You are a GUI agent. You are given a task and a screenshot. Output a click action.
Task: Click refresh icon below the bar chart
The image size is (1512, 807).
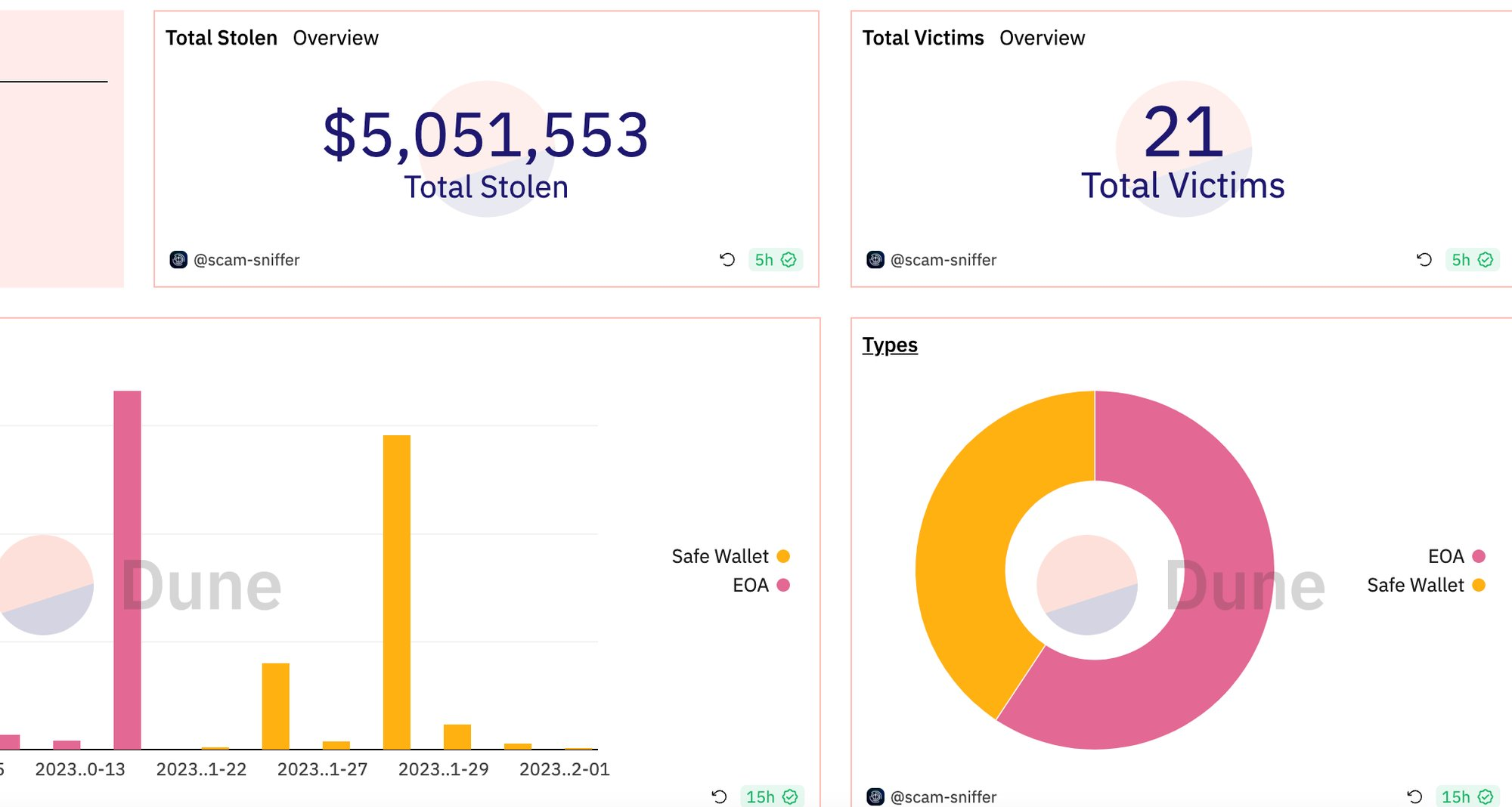click(x=719, y=796)
